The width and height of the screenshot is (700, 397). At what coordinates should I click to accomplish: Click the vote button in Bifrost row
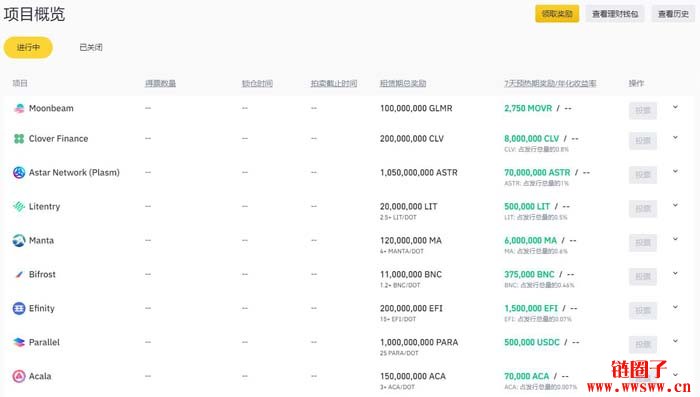(x=643, y=276)
